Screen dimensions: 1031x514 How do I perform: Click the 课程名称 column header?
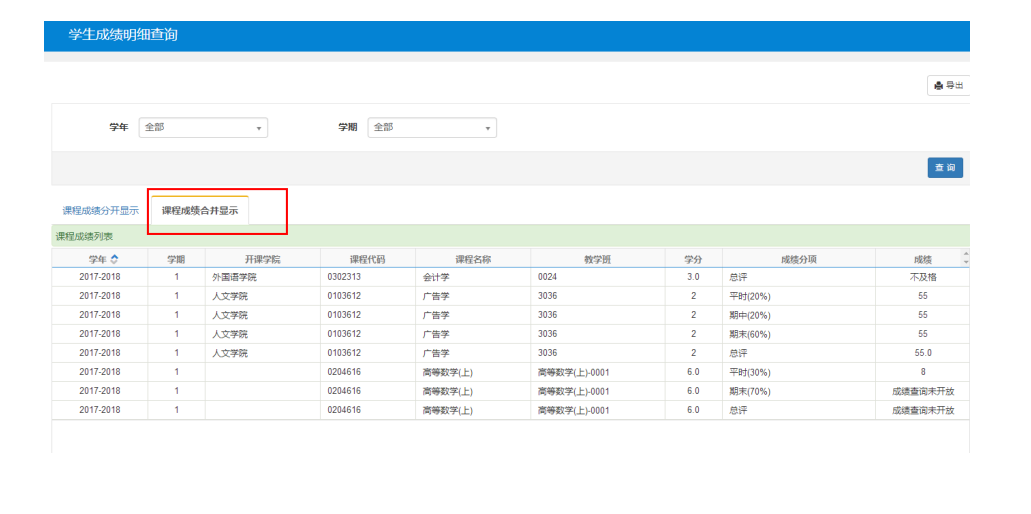472,259
